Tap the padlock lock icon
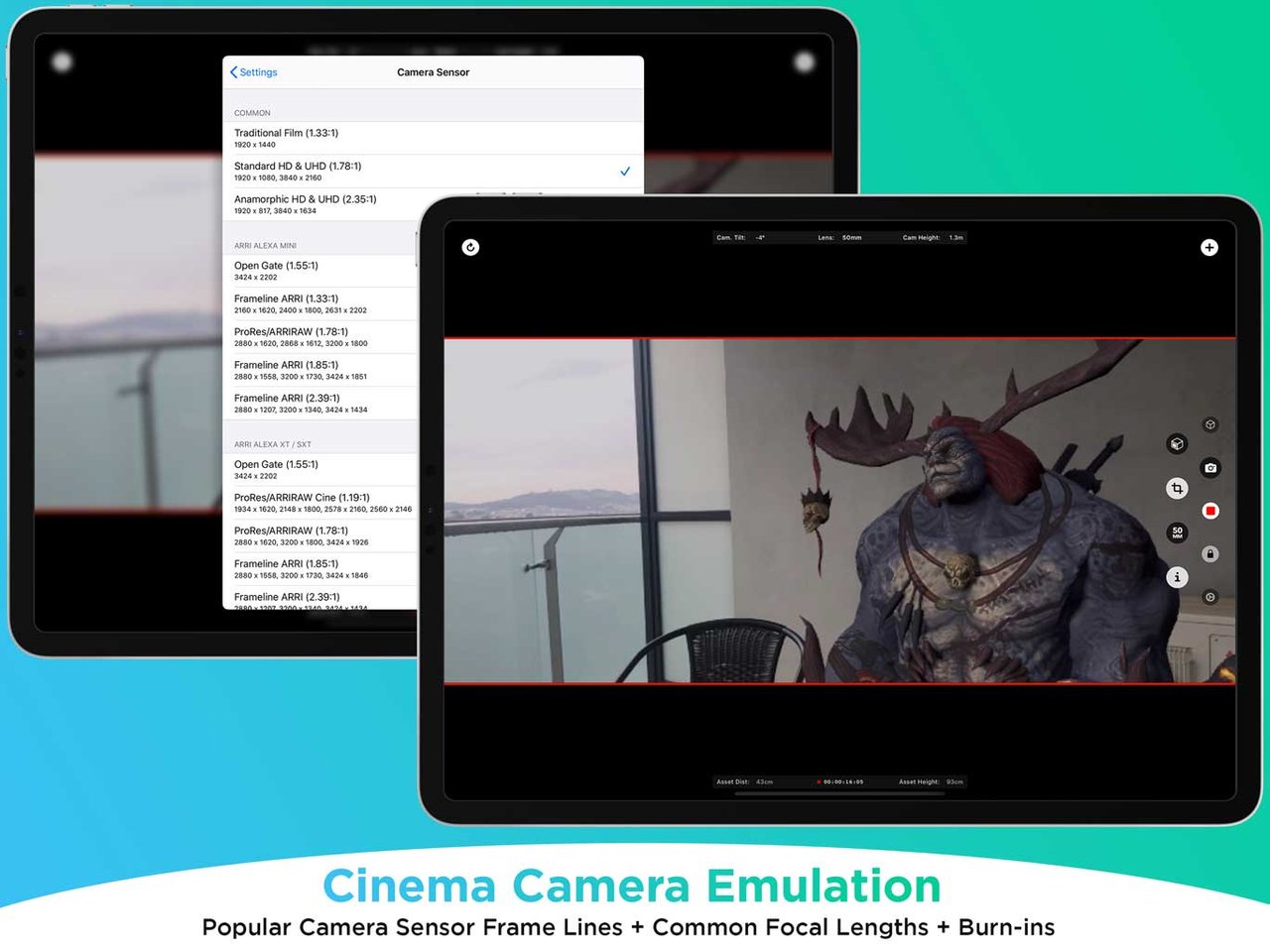 tap(1210, 554)
